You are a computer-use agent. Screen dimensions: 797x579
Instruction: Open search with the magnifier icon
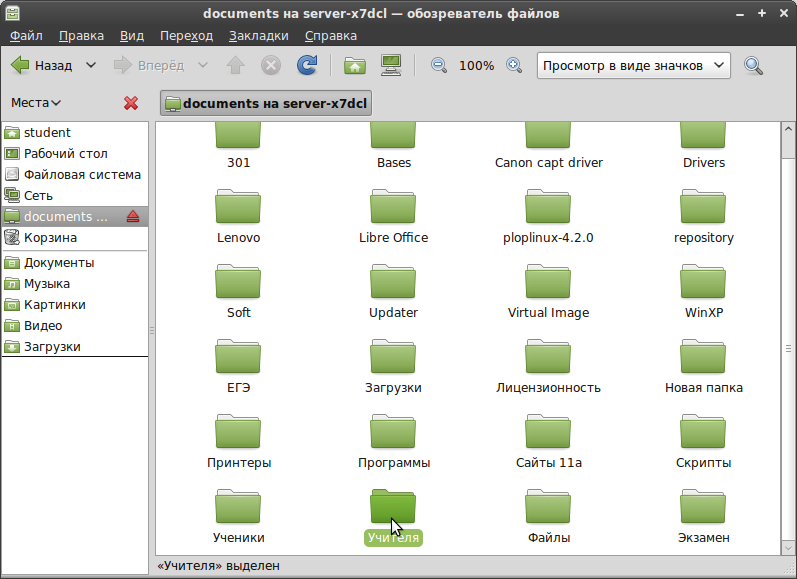pyautogui.click(x=753, y=66)
